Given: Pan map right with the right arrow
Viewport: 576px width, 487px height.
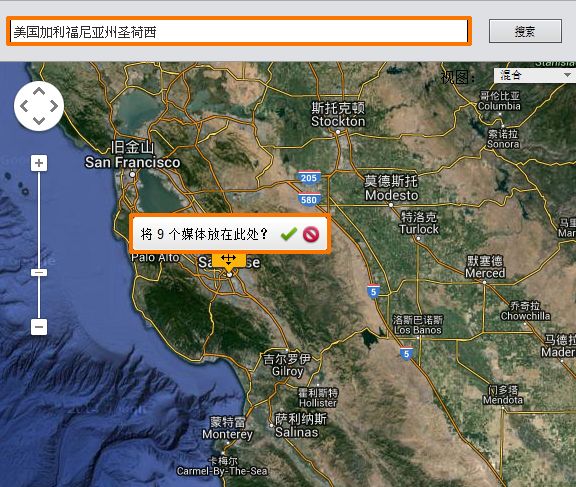Looking at the screenshot, I should (x=54, y=106).
